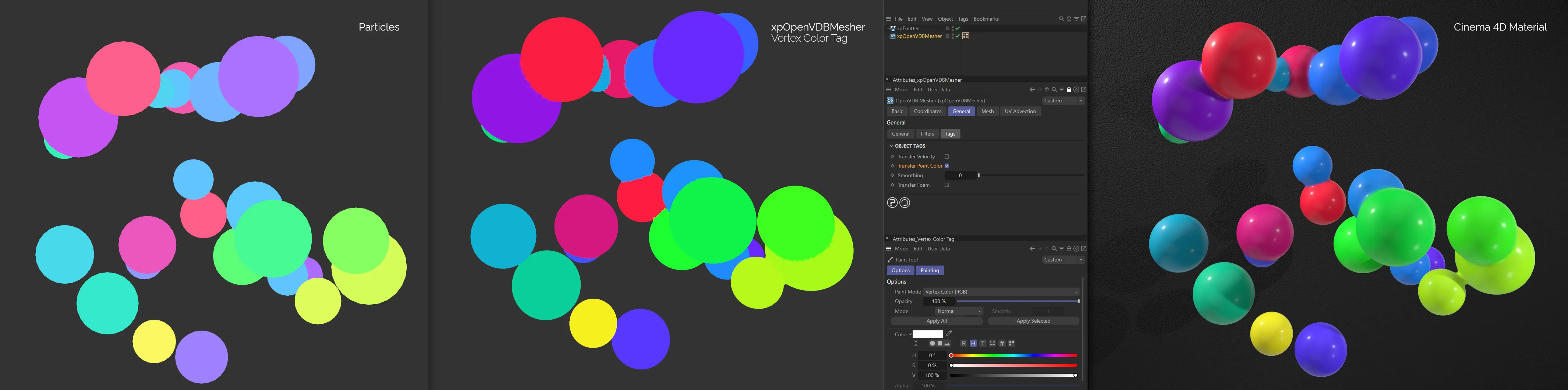Enable the Transfer Foam checkbox
The height and width of the screenshot is (390, 1568).
946,185
